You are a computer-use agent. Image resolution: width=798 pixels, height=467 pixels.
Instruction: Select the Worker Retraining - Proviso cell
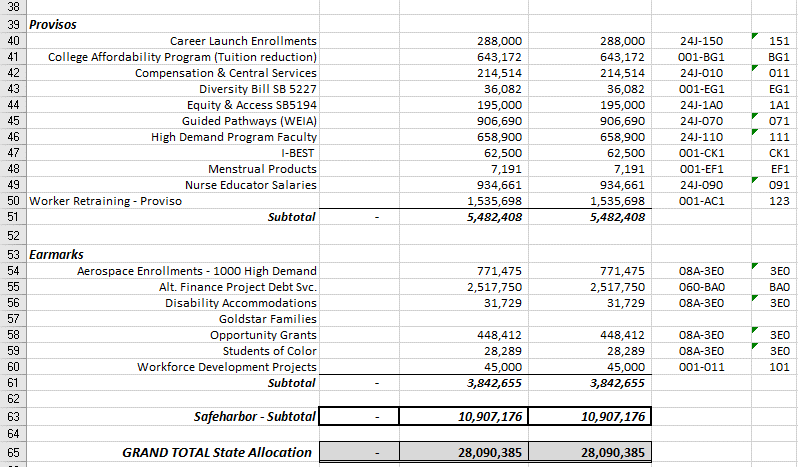click(x=100, y=201)
